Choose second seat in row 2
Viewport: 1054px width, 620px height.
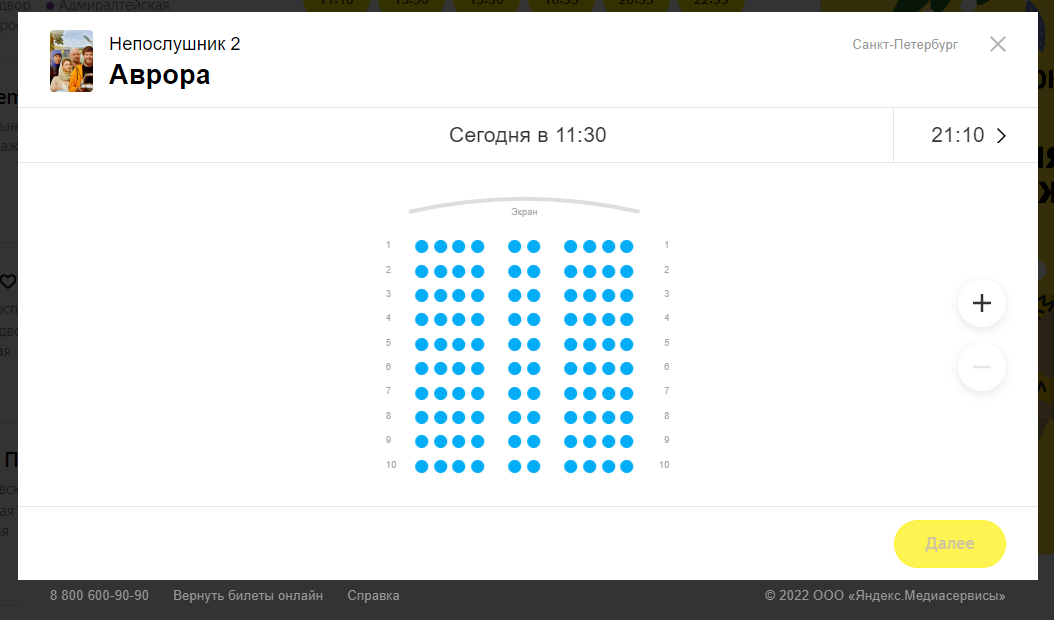[440, 272]
